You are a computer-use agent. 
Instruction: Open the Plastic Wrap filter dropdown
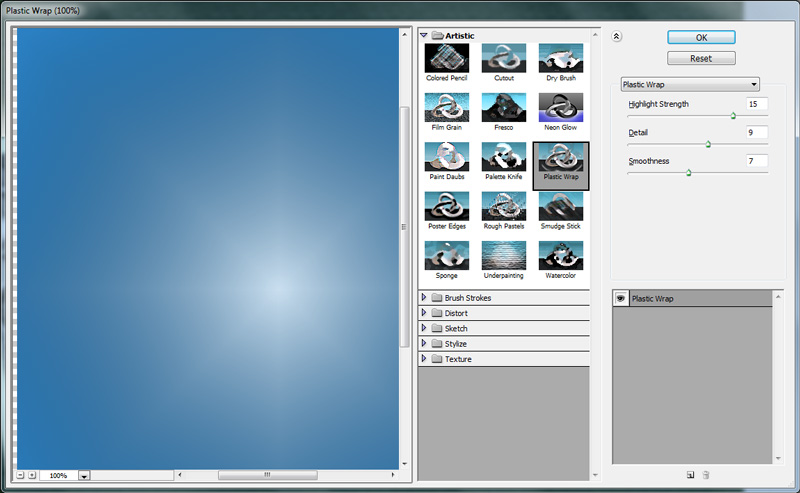coord(690,84)
